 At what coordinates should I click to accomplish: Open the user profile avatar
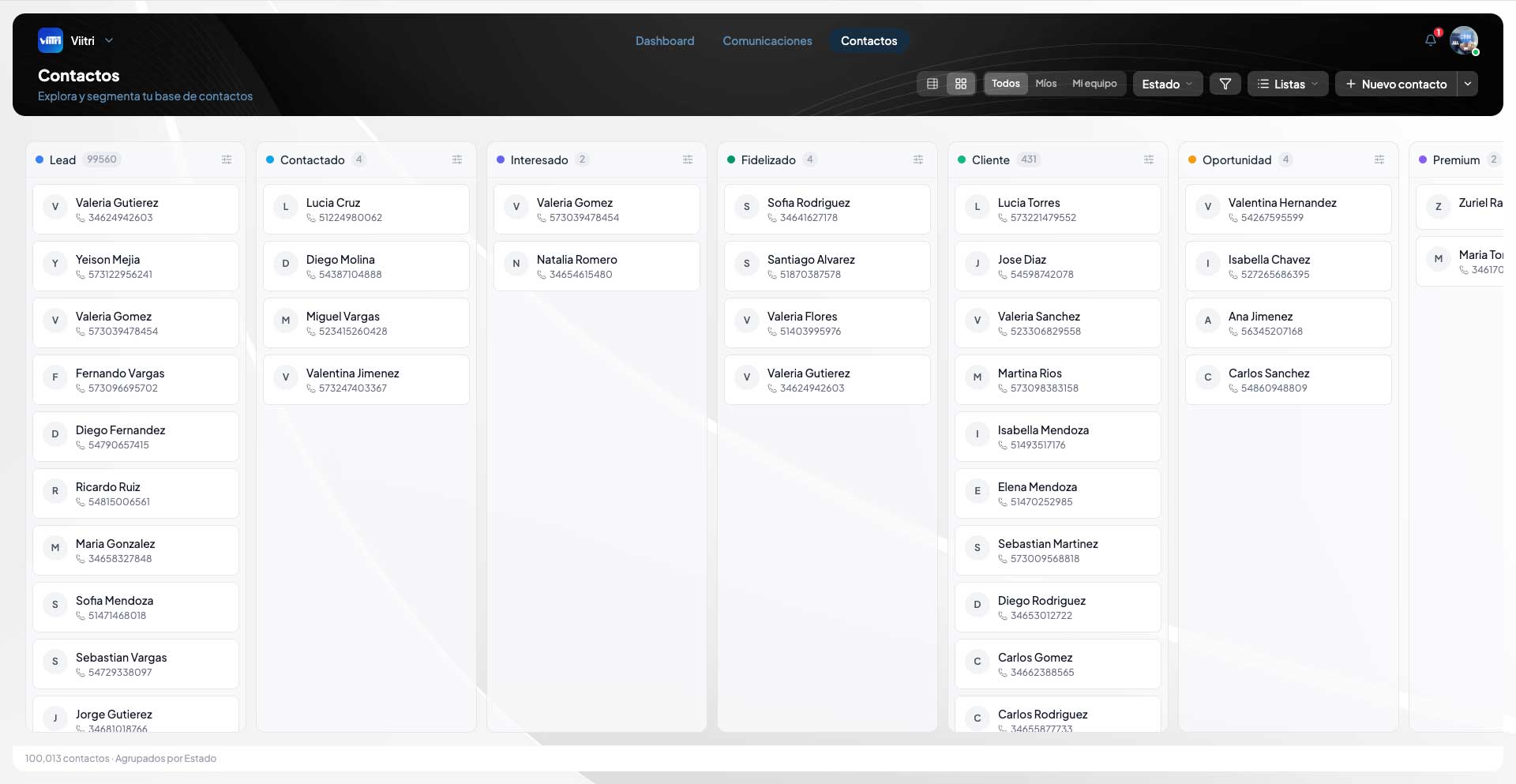(x=1464, y=40)
